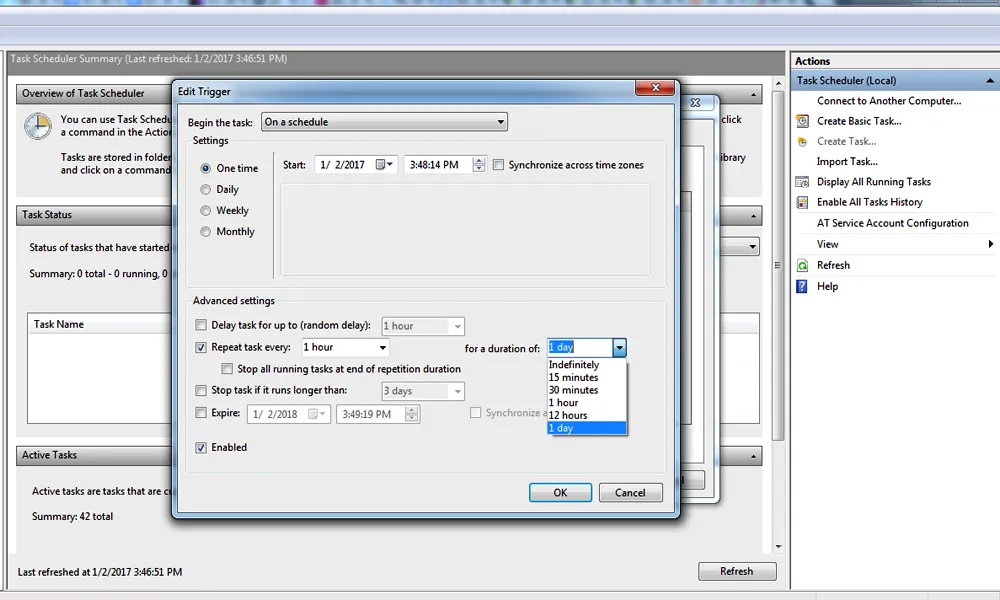Click OK to save the trigger
This screenshot has height=600, width=1000.
pos(560,492)
